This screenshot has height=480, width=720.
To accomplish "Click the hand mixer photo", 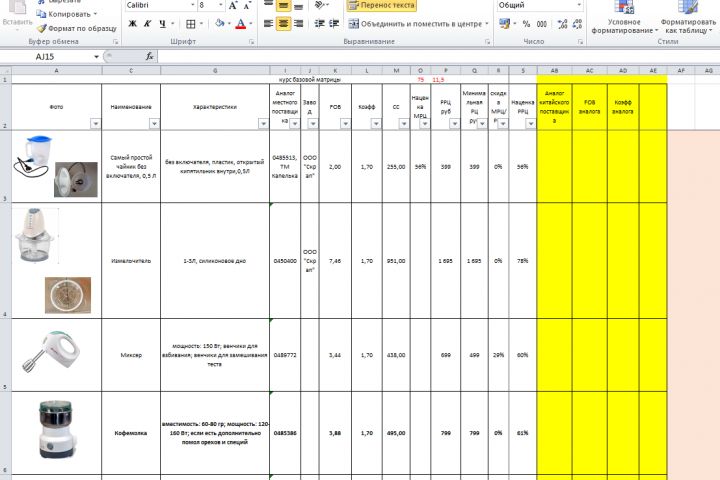I will [x=51, y=351].
